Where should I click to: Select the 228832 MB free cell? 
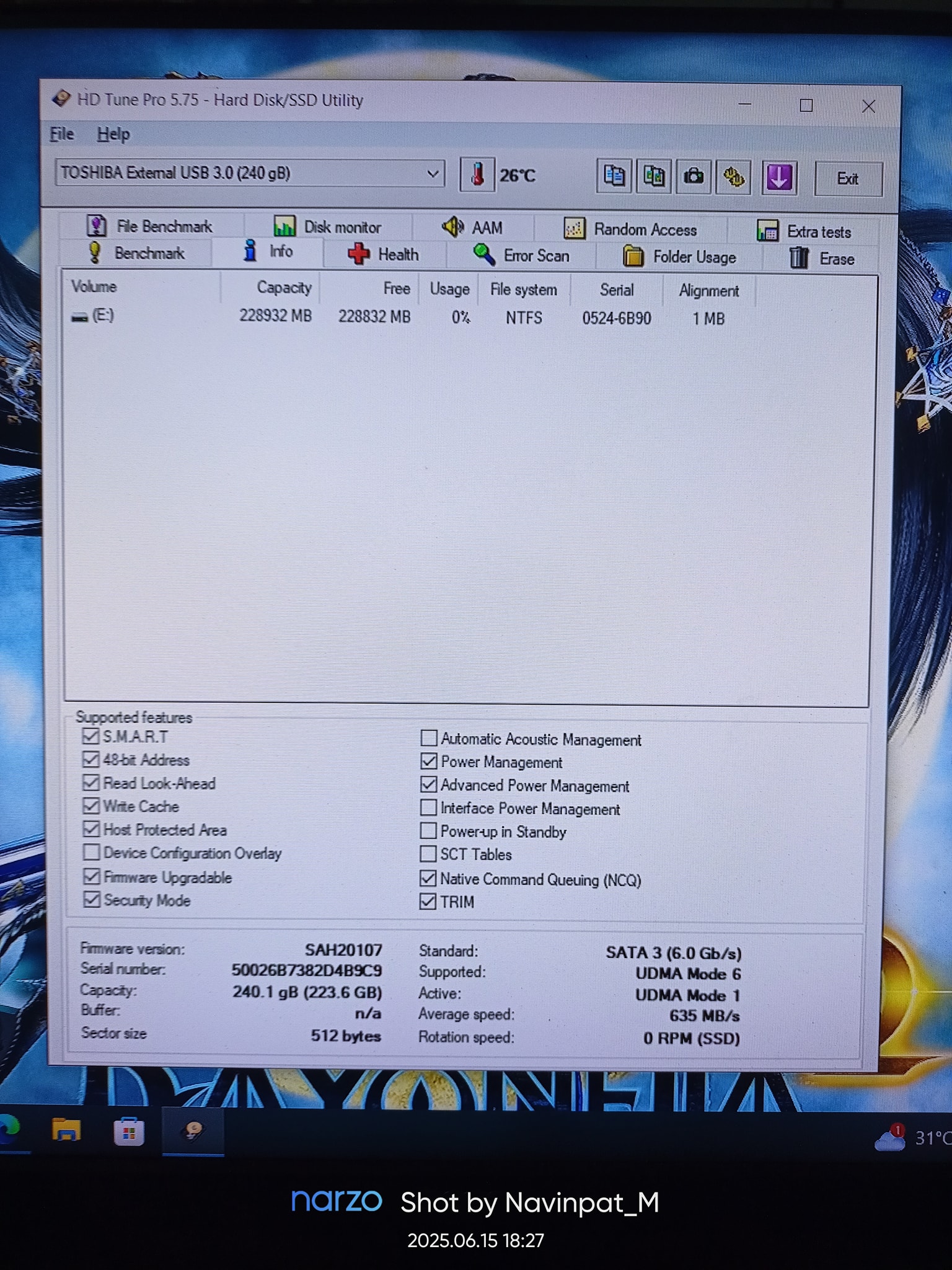374,317
